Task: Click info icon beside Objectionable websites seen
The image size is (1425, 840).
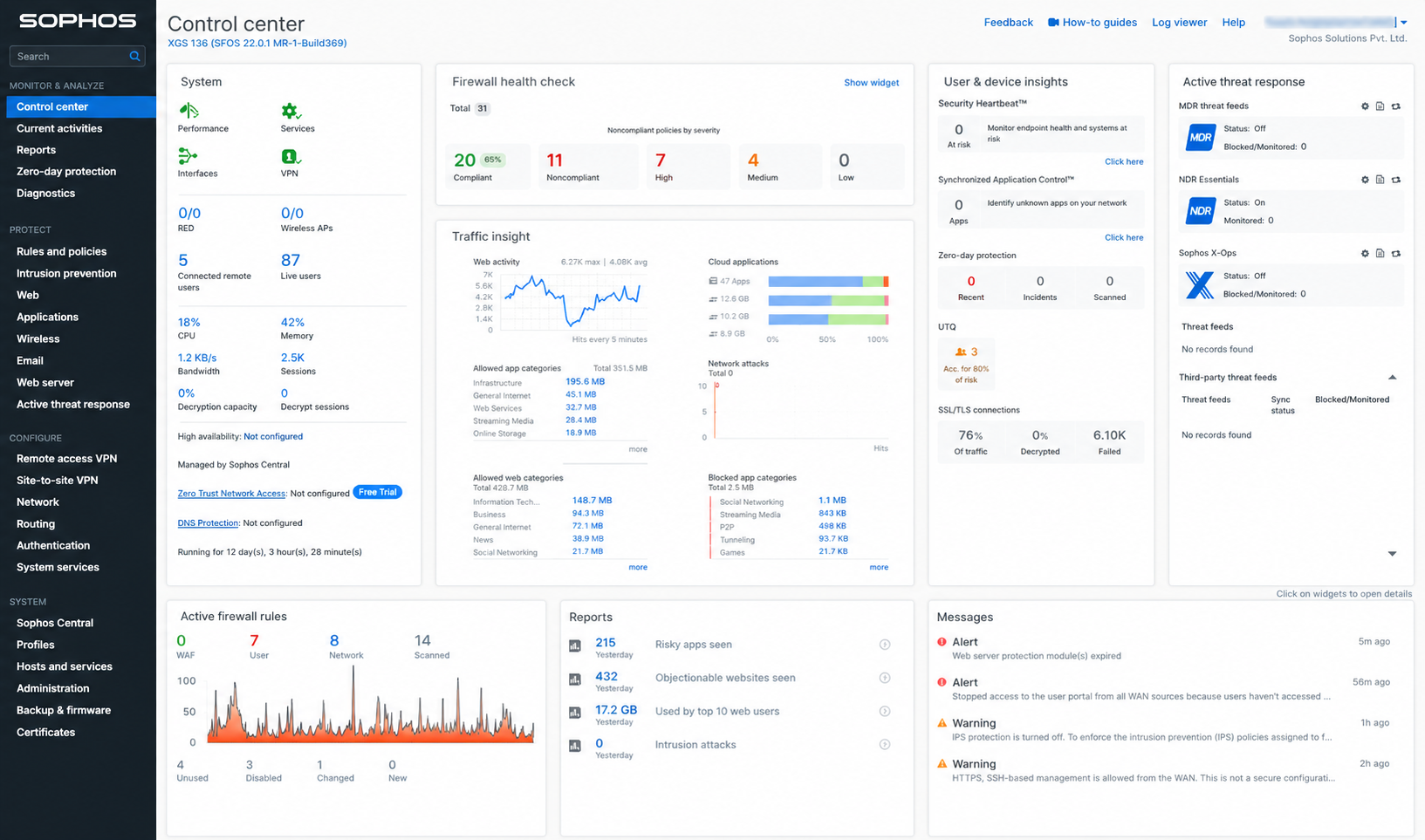Action: (885, 678)
